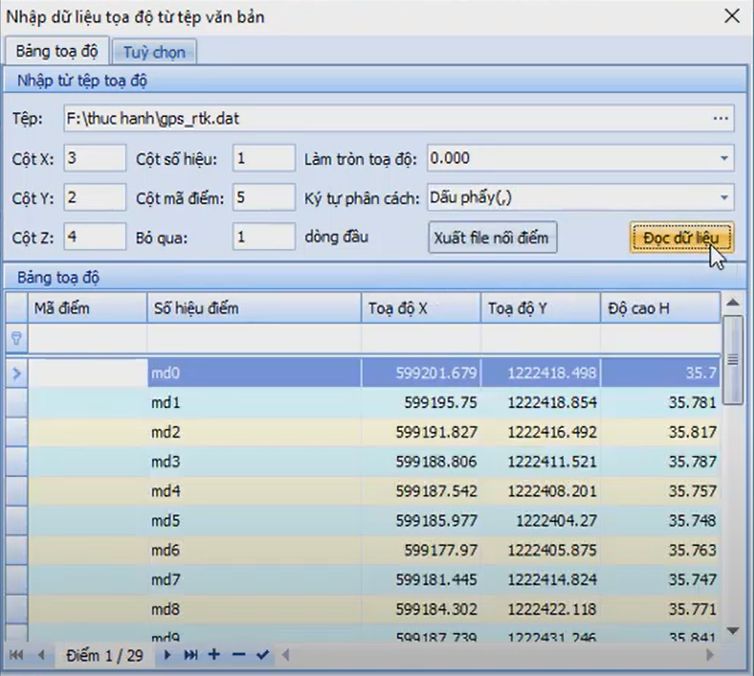Click 'Đọc dữ liệu' button
Viewport: 754px width, 676px height.
[x=681, y=238]
